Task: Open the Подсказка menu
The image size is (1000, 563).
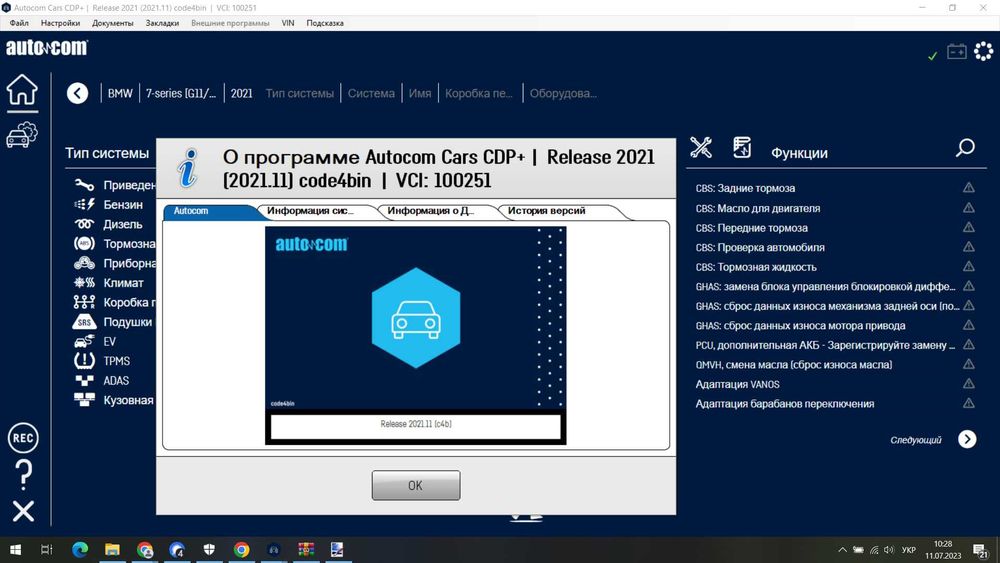Action: [x=325, y=23]
